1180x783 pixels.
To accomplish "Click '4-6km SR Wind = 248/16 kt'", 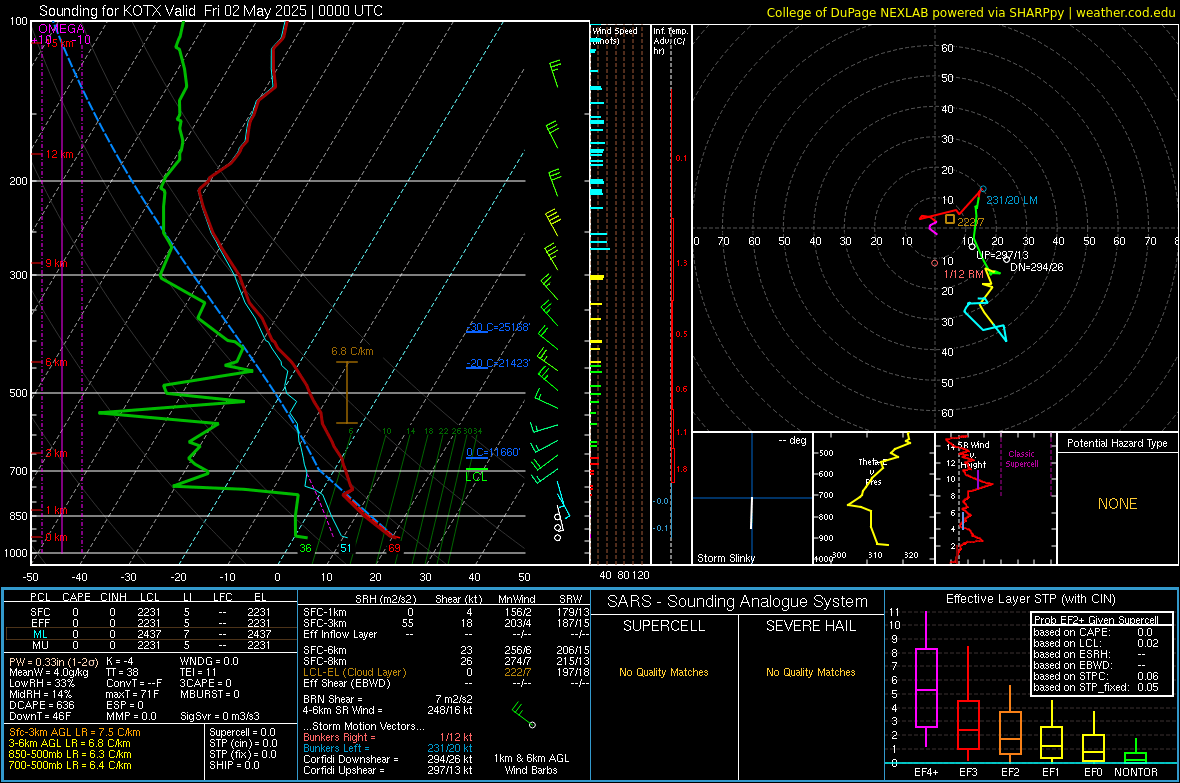I will click(x=388, y=711).
